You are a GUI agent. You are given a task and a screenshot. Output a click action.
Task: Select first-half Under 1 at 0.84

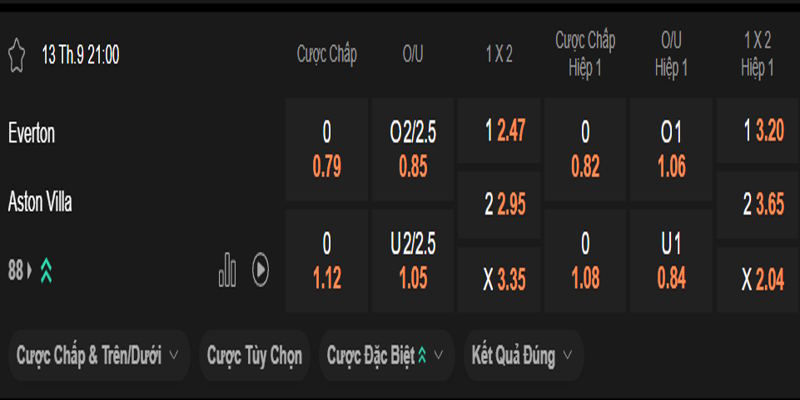[671, 260]
